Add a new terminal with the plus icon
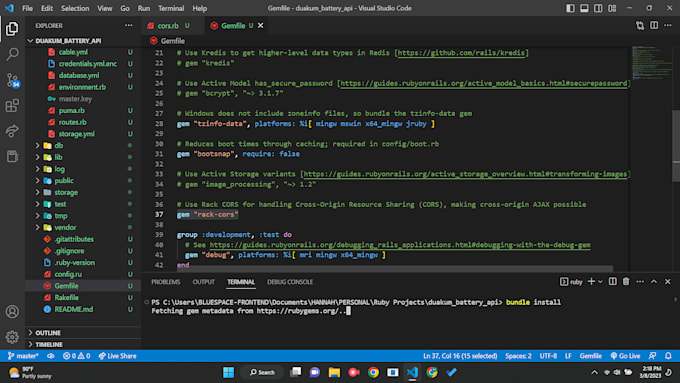The width and height of the screenshot is (680, 383). click(591, 282)
